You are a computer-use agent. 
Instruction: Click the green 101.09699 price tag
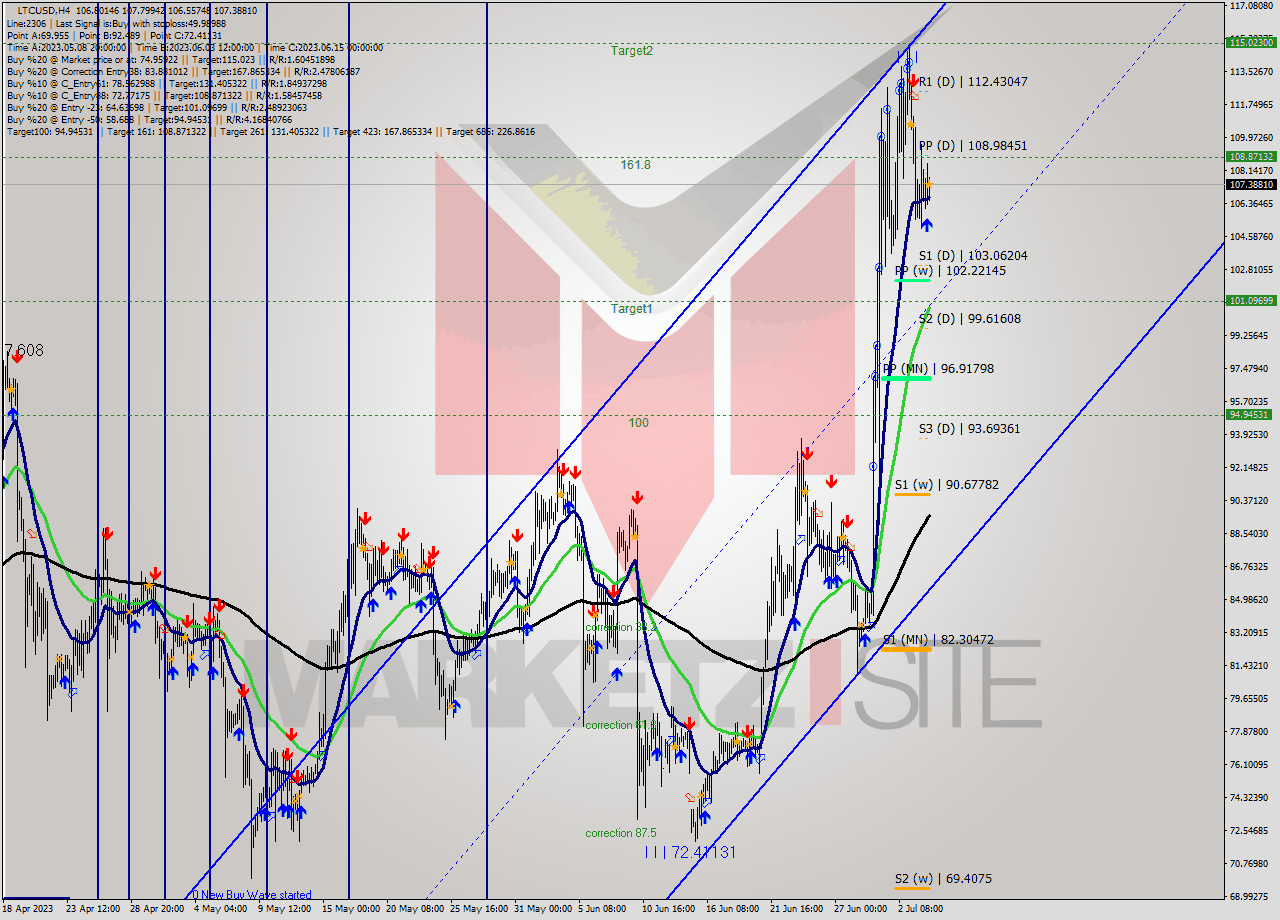click(x=1251, y=301)
